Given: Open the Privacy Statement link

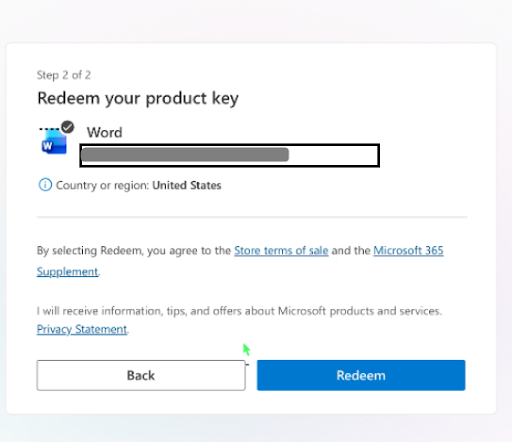Looking at the screenshot, I should coord(82,329).
